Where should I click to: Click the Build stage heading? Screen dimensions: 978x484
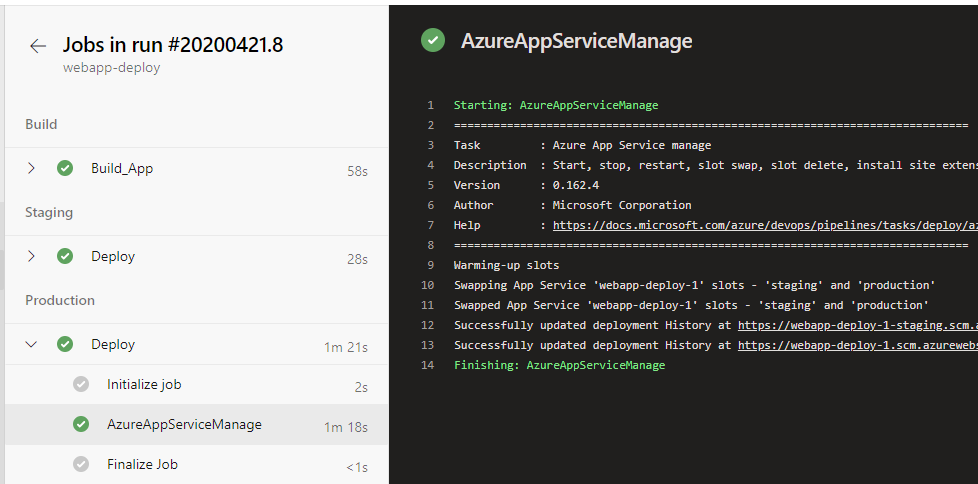pos(41,124)
